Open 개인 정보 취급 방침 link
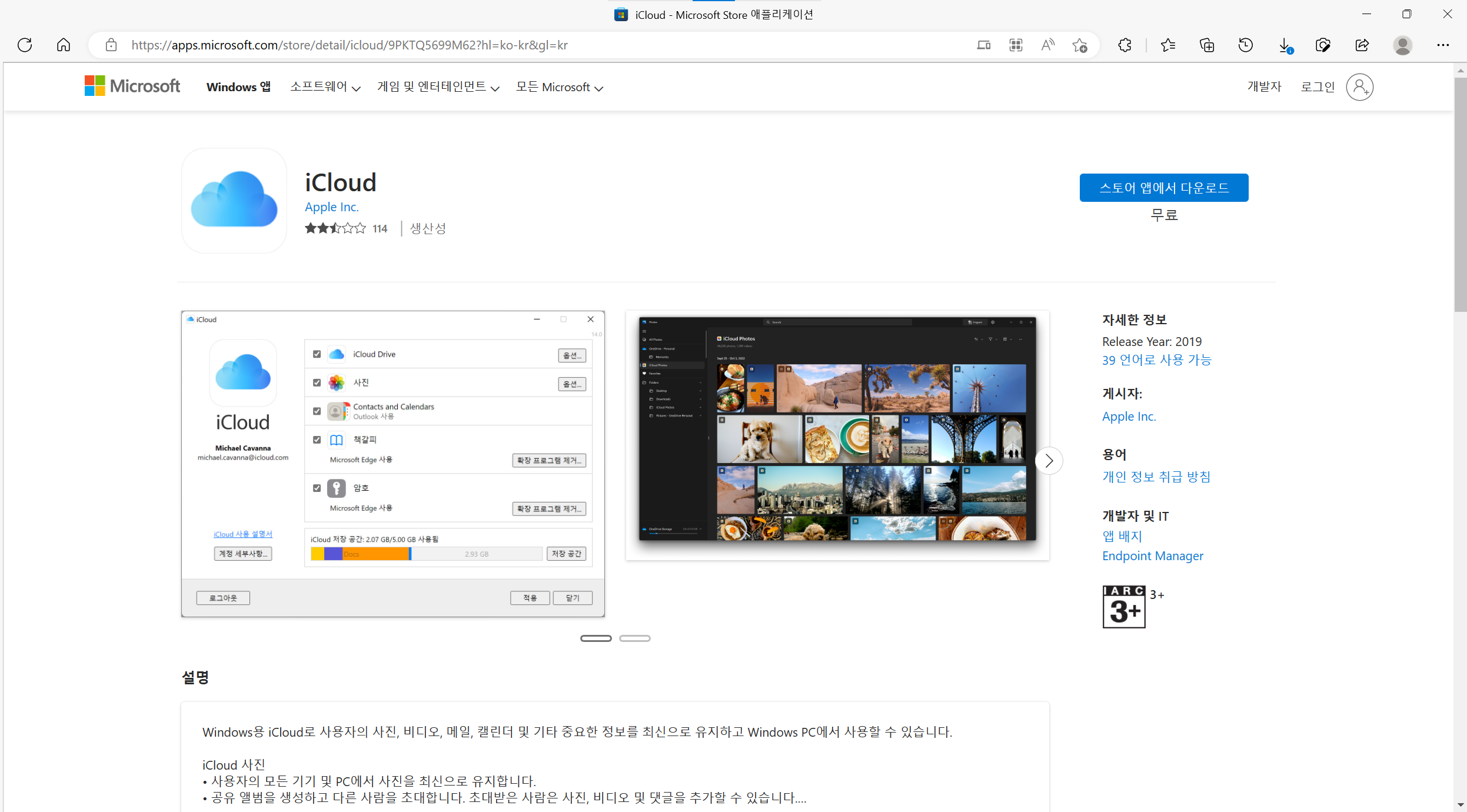Screen dimensions: 1467x812 click(1156, 477)
